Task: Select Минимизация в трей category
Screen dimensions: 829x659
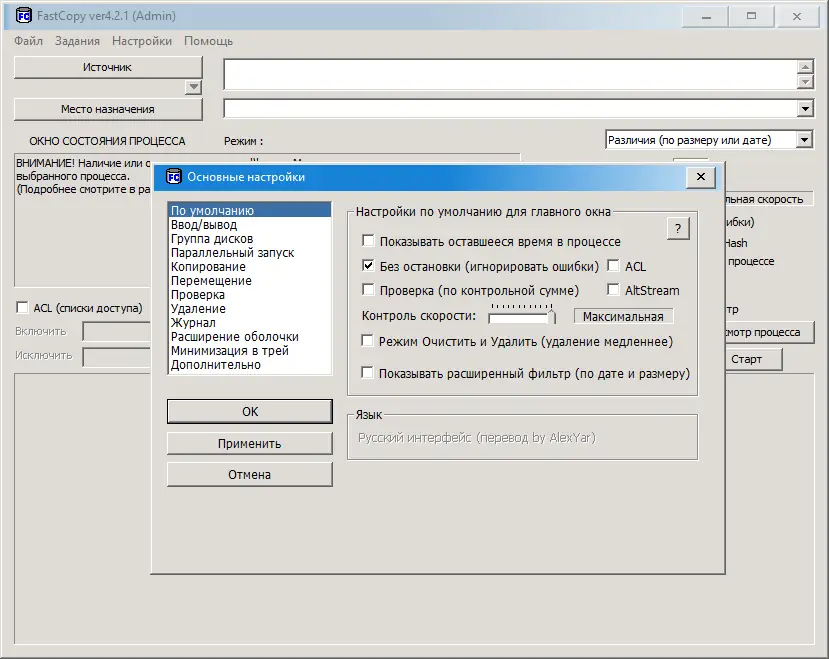Action: coord(250,351)
